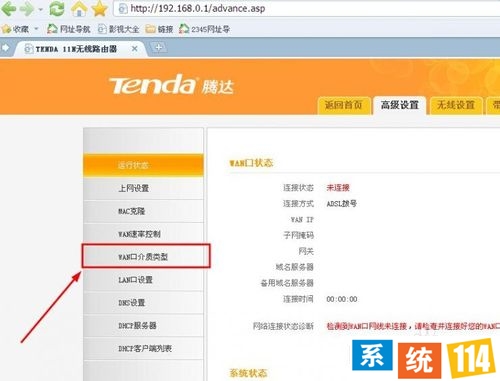Image resolution: width=500 pixels, height=381 pixels.
Task: Click the browser back arrow
Action: point(9,9)
